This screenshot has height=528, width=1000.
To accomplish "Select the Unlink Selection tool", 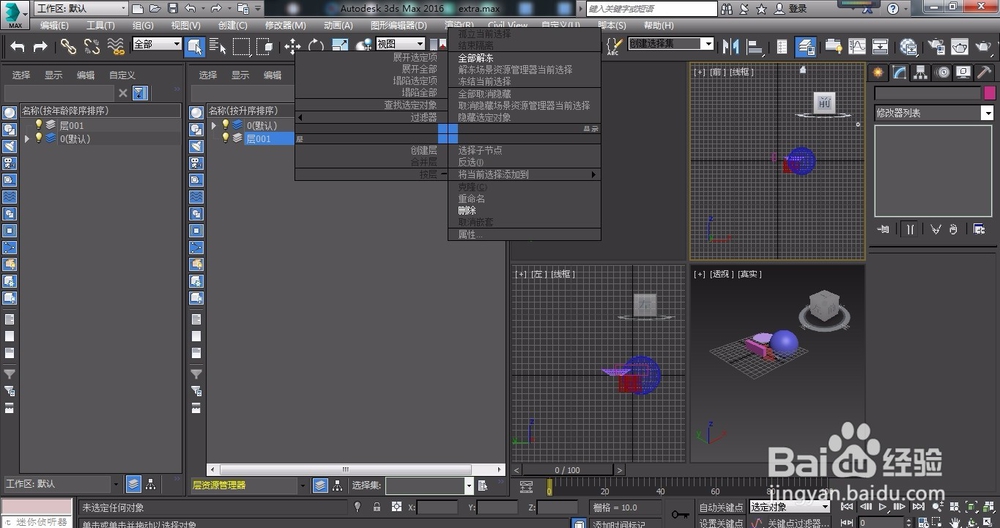I will (92, 47).
